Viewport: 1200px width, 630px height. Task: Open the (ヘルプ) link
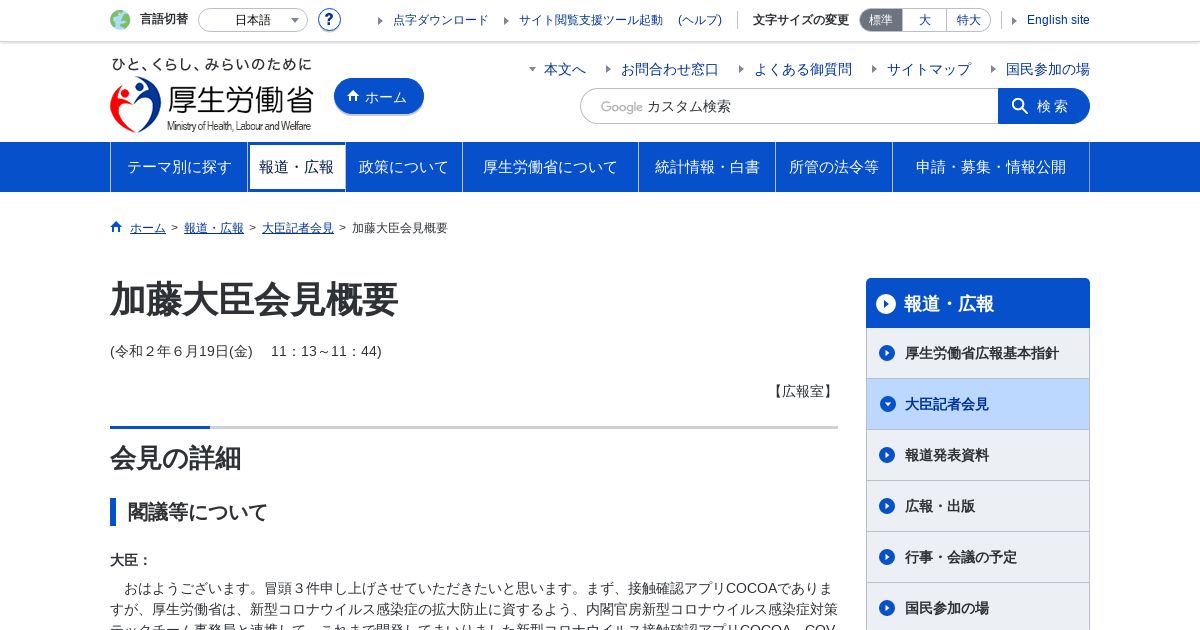tap(700, 20)
